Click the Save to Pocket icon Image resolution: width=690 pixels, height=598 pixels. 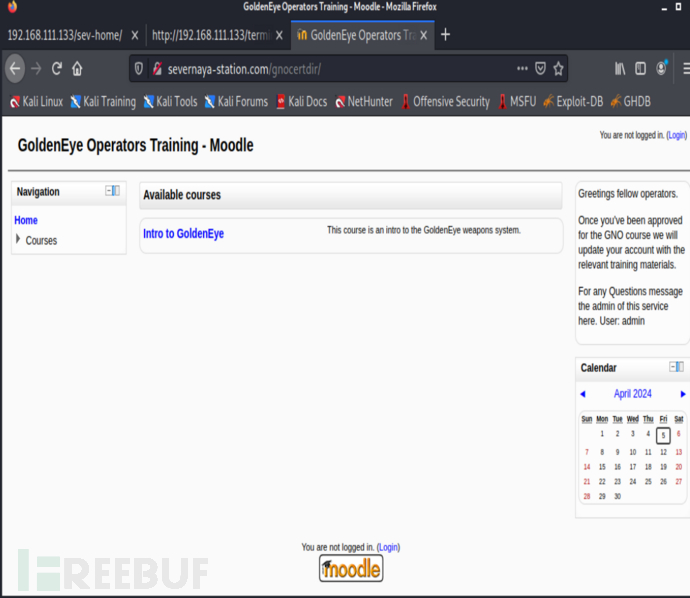(x=540, y=68)
